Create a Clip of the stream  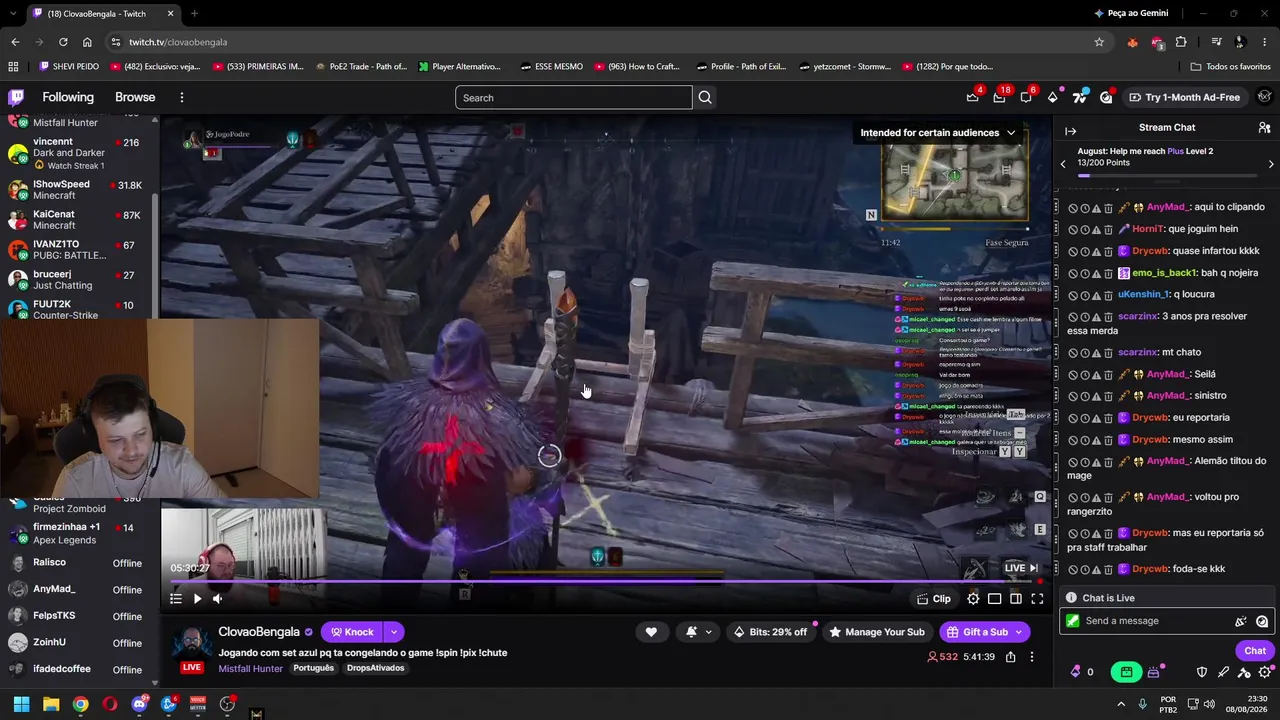pyautogui.click(x=934, y=599)
